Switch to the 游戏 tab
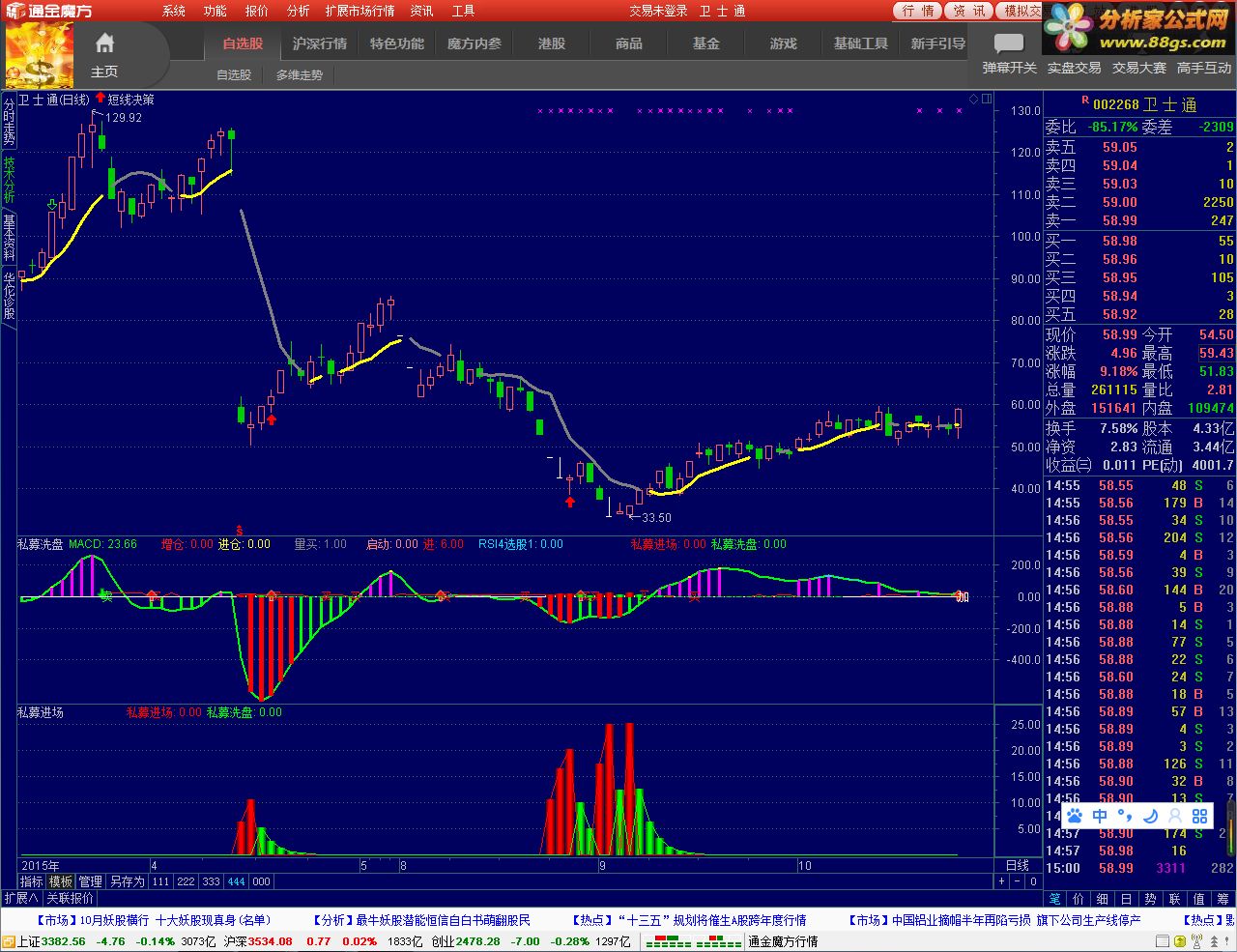This screenshot has height=952, width=1237. (784, 43)
